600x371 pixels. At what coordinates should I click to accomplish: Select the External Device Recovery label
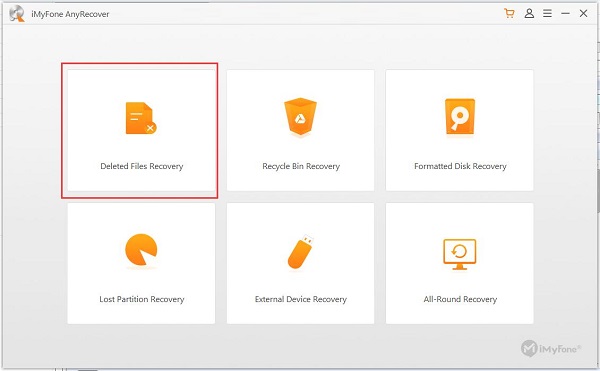[x=301, y=299]
